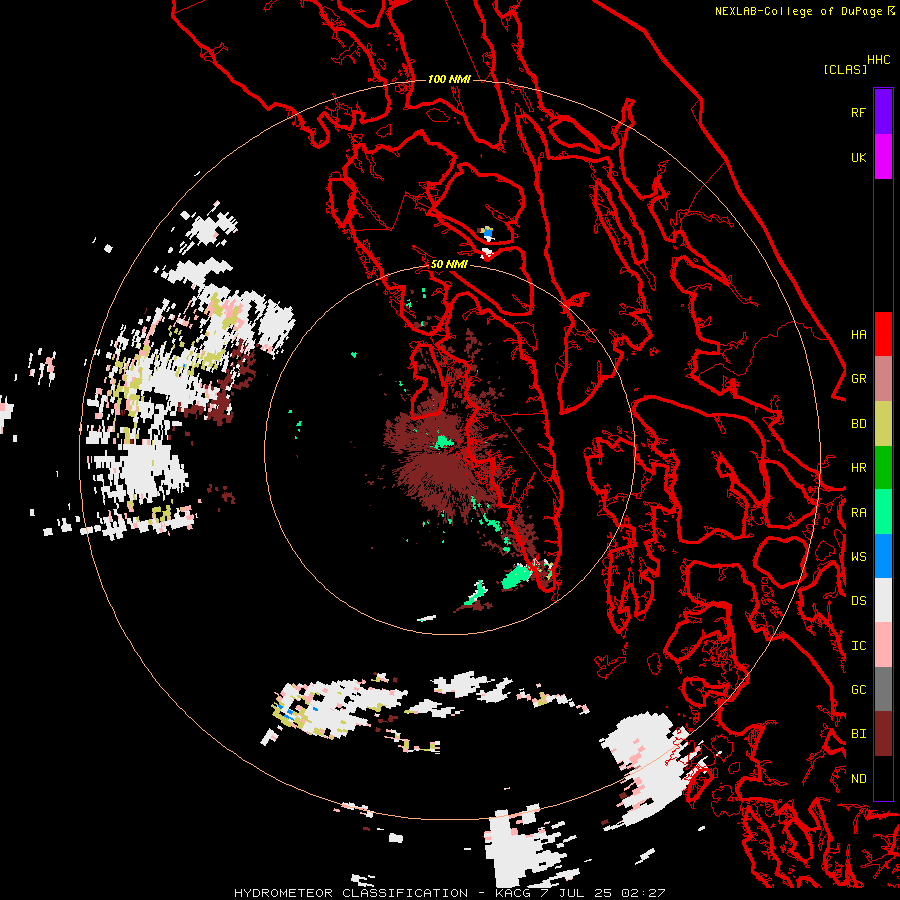Click the "HYDROMETEOR CLASSIFICATION" title text
900x900 pixels.
tap(351, 893)
